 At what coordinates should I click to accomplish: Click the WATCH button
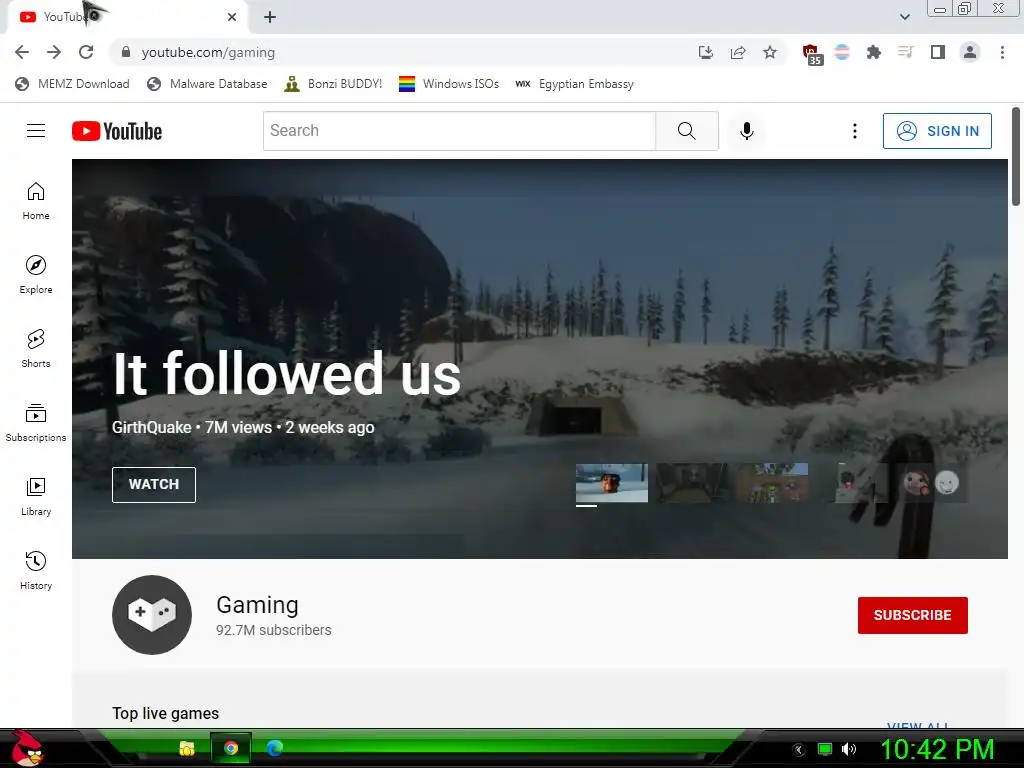[x=153, y=485]
